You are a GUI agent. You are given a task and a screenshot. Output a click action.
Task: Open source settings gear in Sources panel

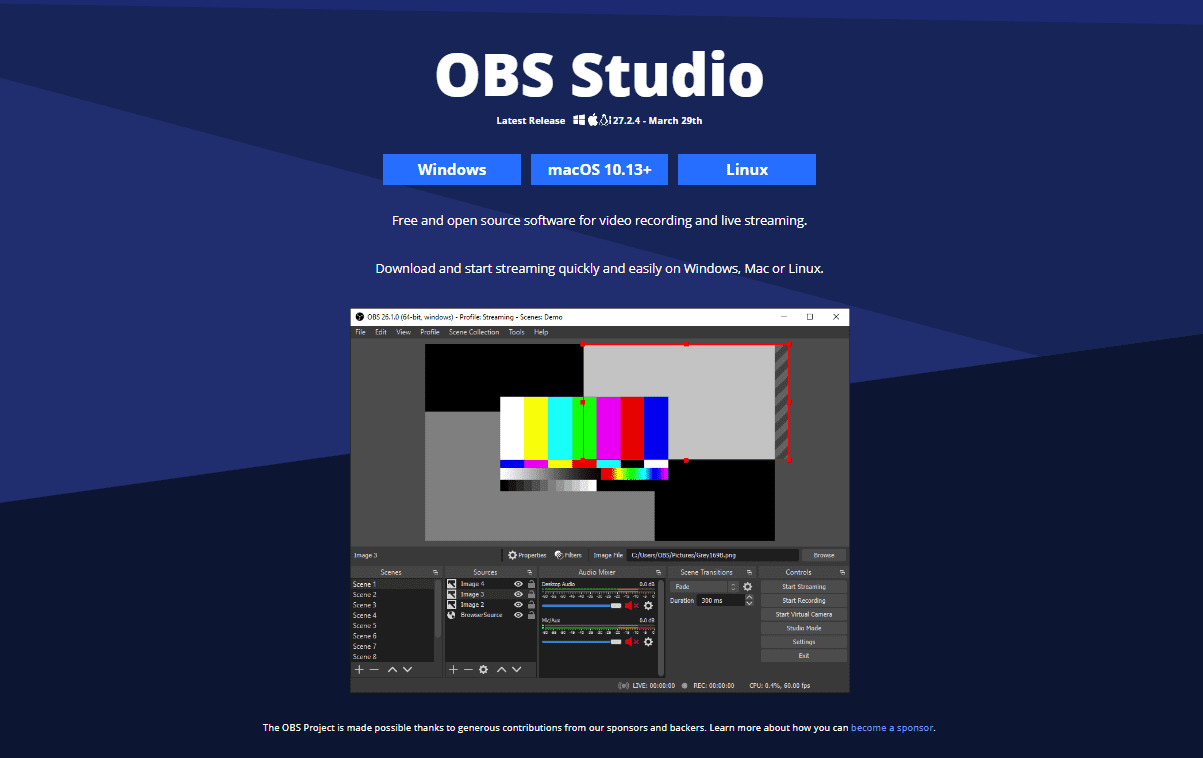[484, 669]
